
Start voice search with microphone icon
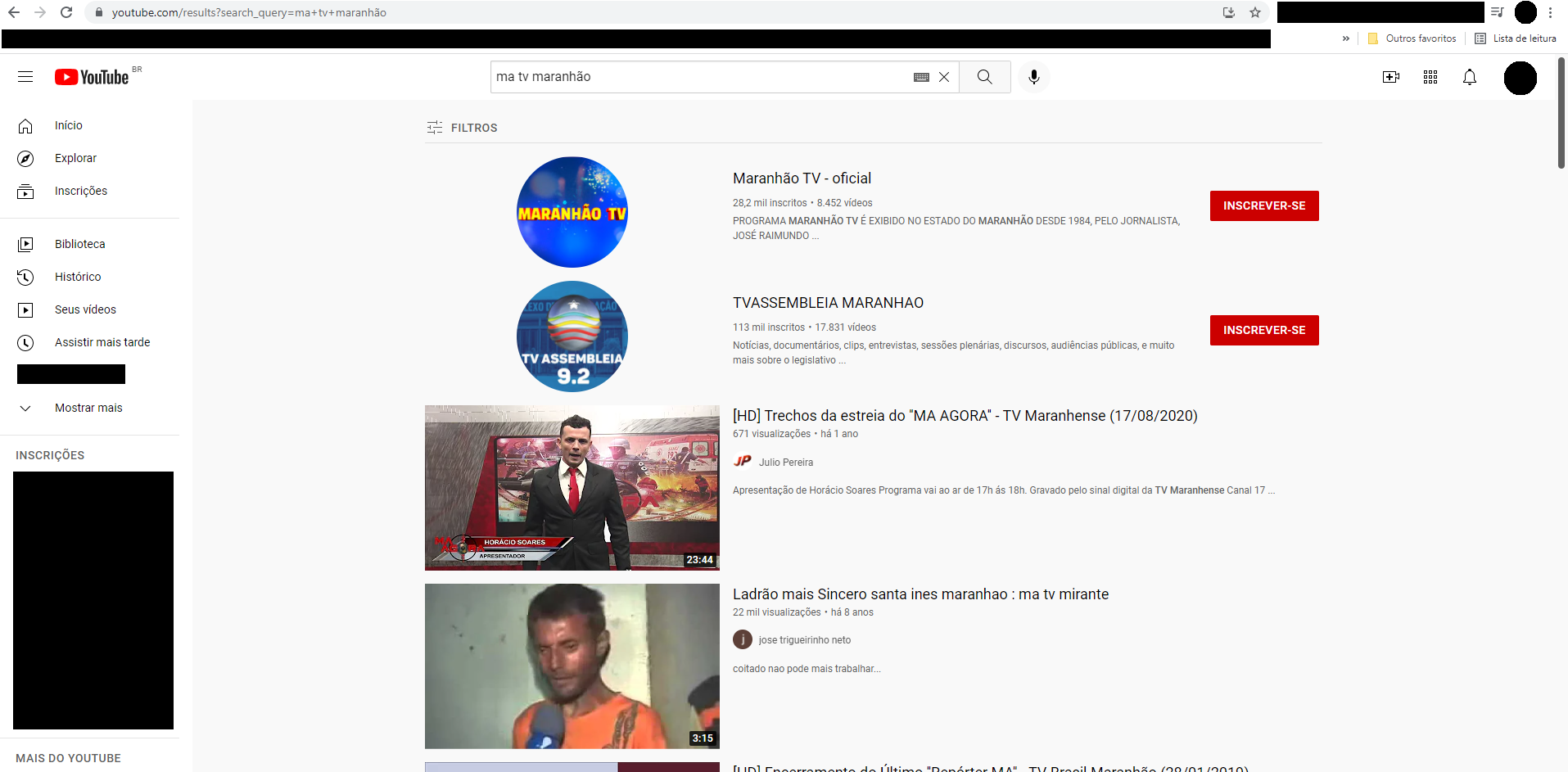(1034, 77)
